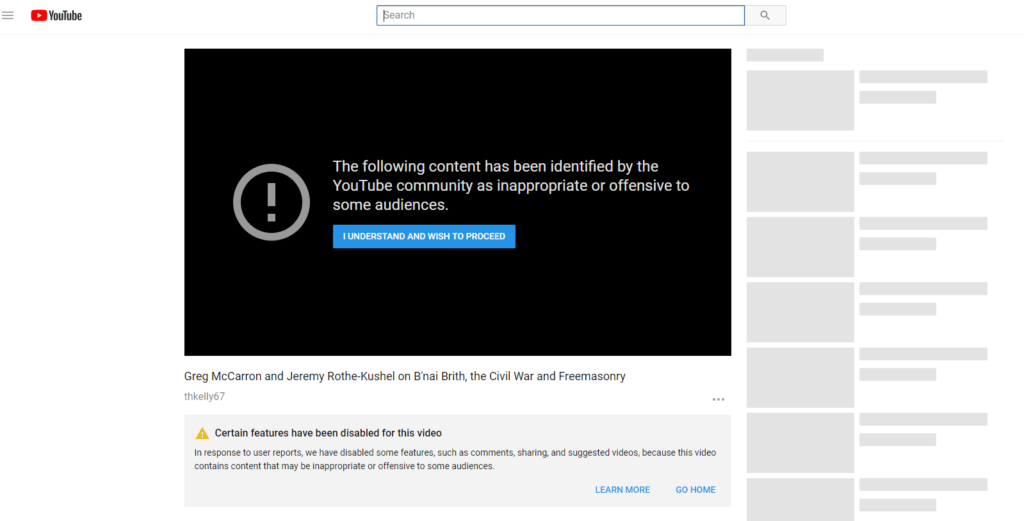Open channel thkelly67
Screen dimensions: 1024x521
204,396
